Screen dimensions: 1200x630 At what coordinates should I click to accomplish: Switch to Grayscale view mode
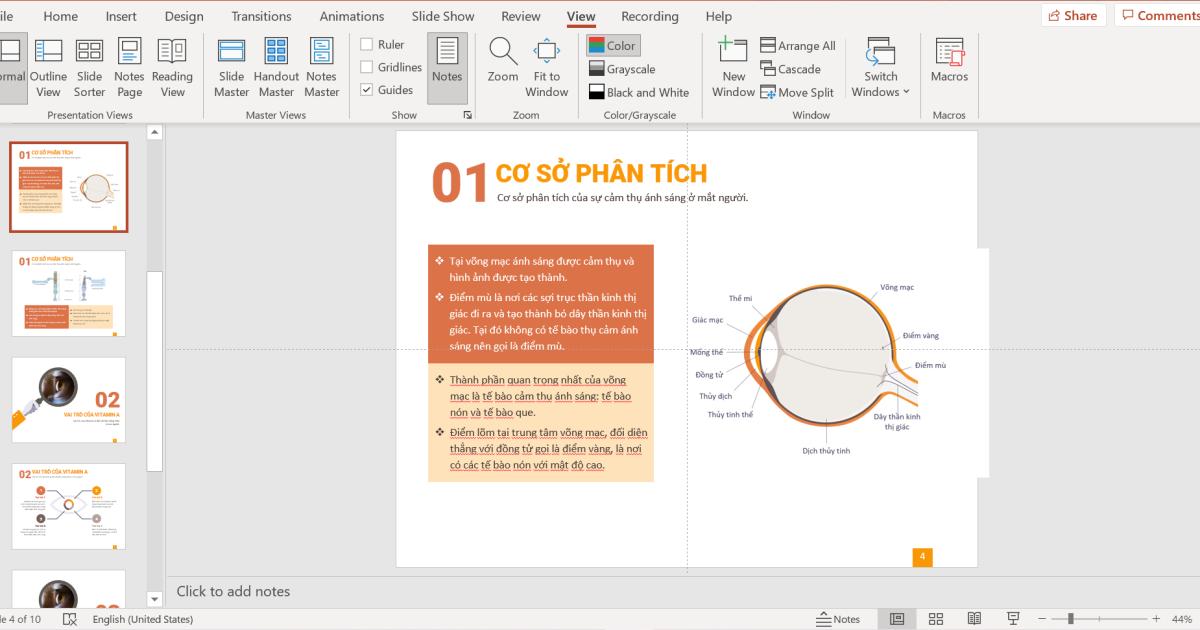(x=621, y=69)
